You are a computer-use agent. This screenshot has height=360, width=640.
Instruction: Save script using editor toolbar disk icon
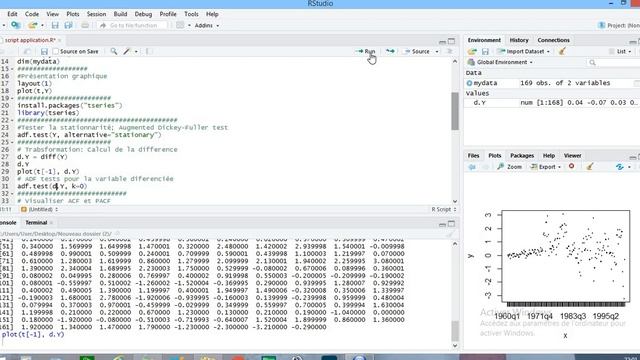pyautogui.click(x=44, y=51)
